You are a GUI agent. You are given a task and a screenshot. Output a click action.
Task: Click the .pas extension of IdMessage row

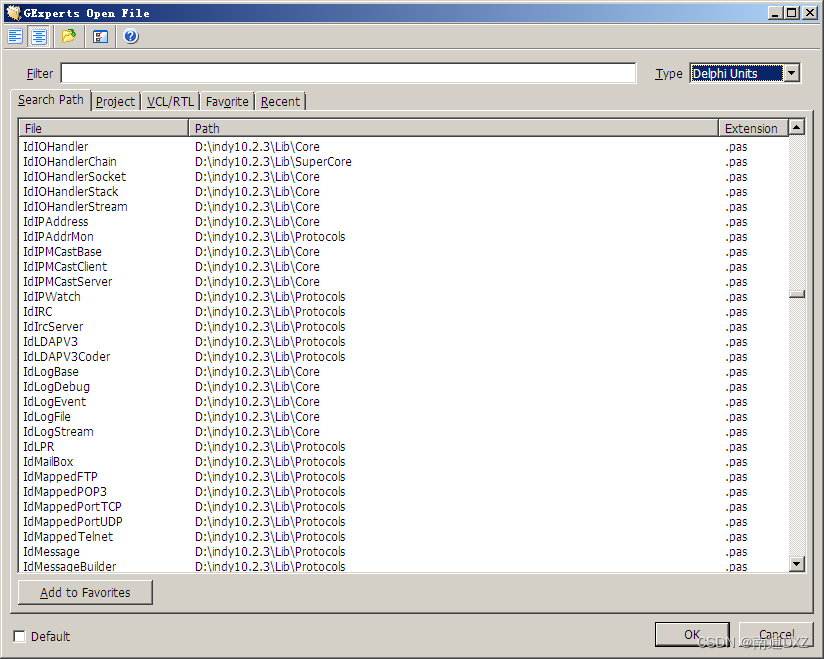coord(736,552)
